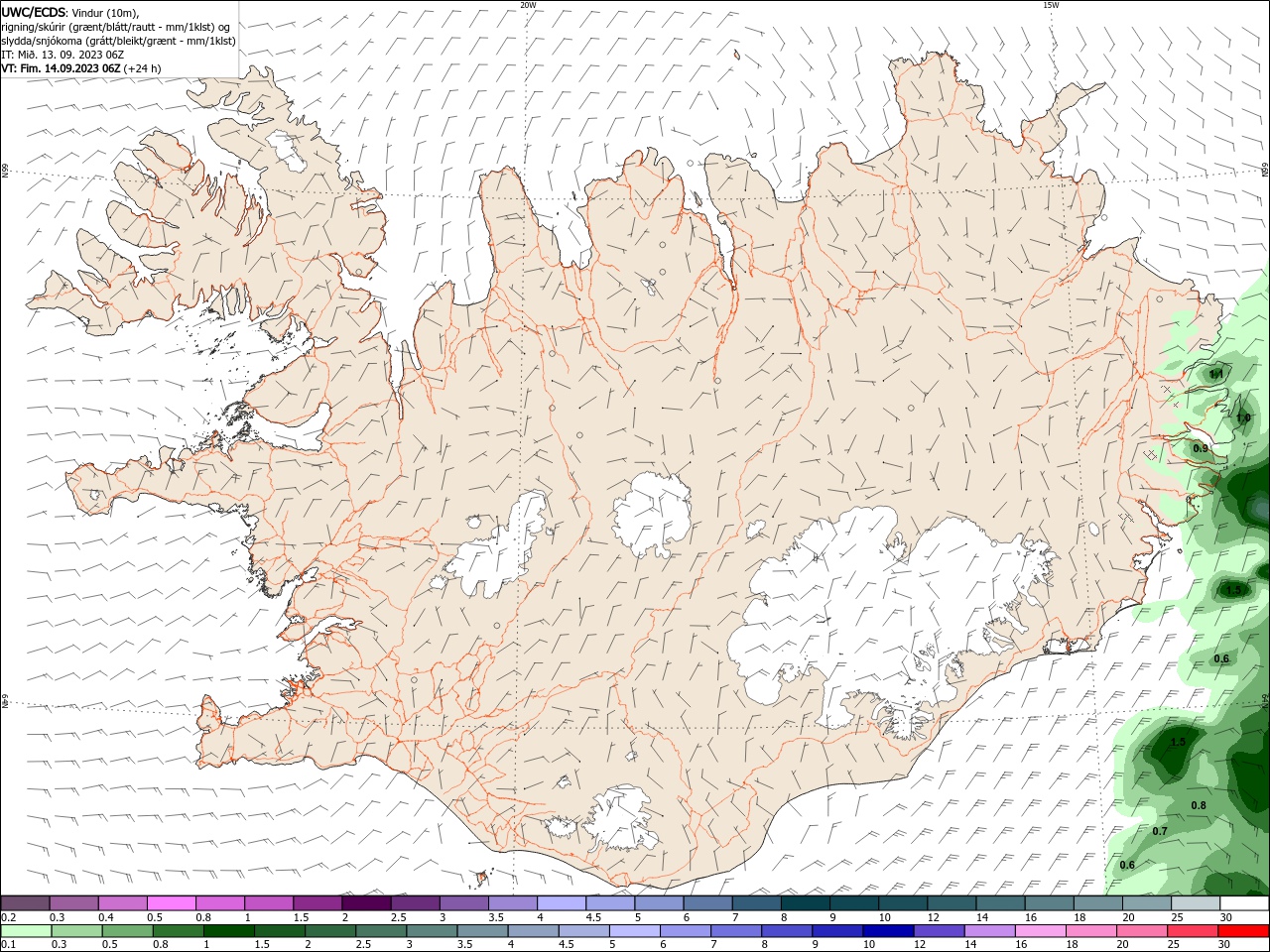Click the red 30 mm swatch in rain legend
The width and height of the screenshot is (1270, 952).
tap(1244, 931)
